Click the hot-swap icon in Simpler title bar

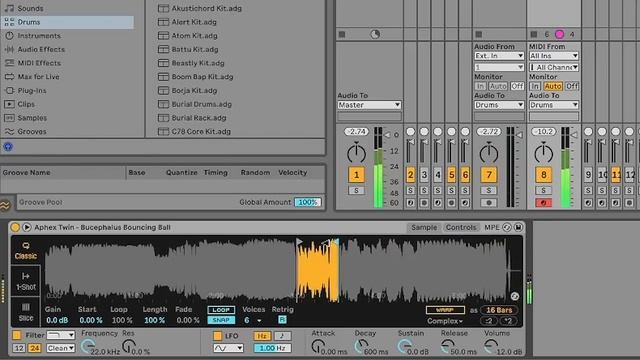(507, 227)
